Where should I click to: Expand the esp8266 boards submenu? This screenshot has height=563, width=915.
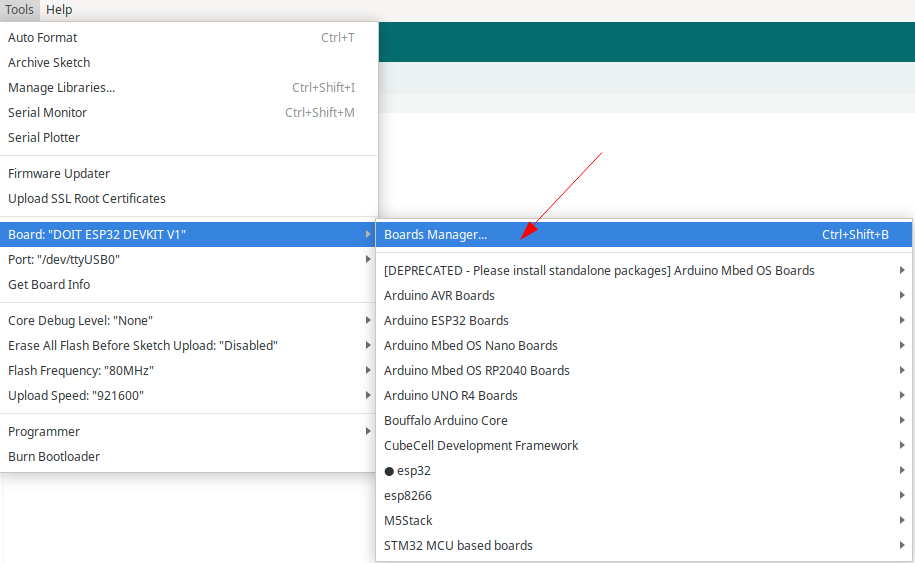point(644,496)
